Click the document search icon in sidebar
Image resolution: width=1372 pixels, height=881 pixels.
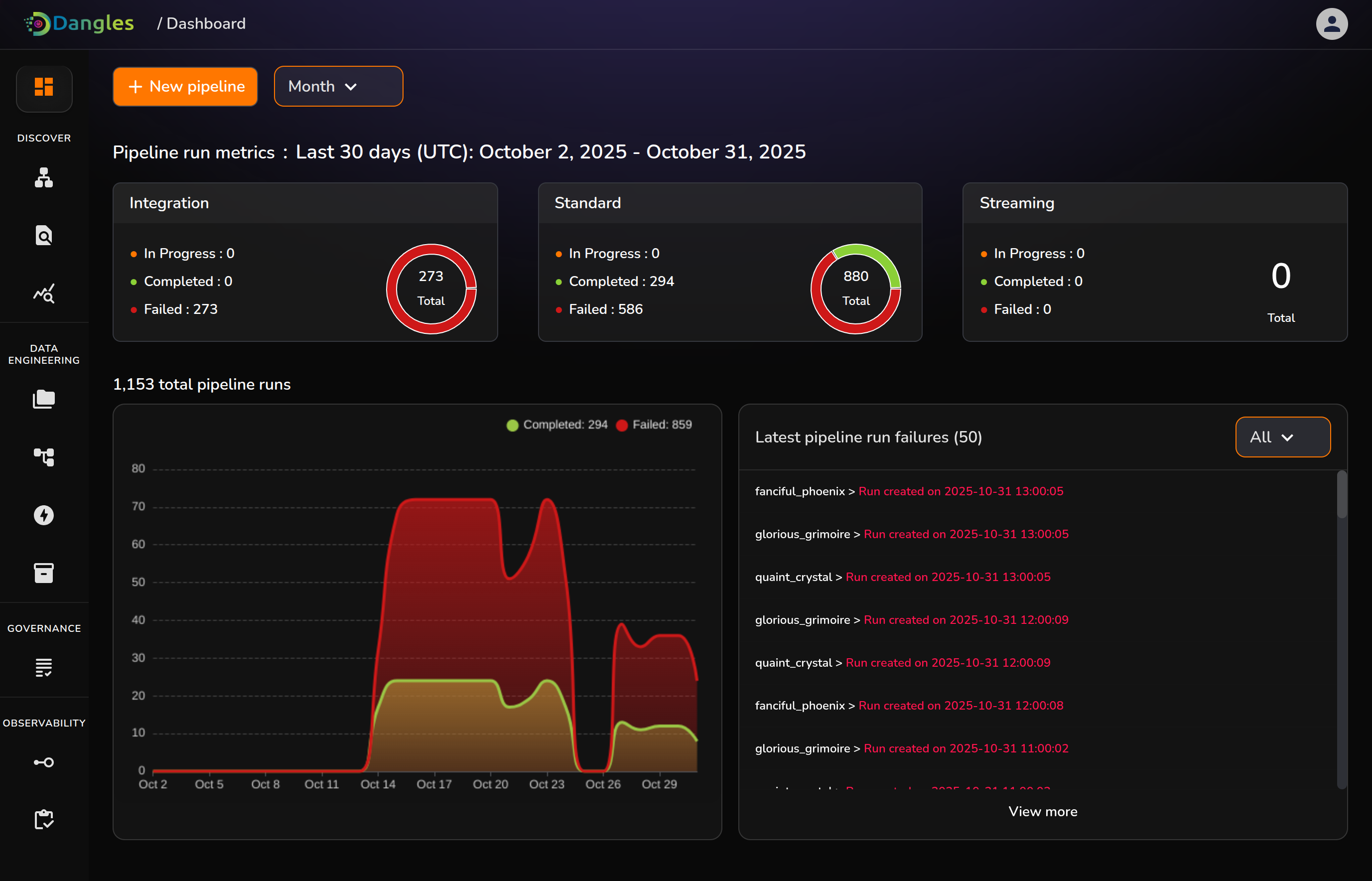[44, 235]
